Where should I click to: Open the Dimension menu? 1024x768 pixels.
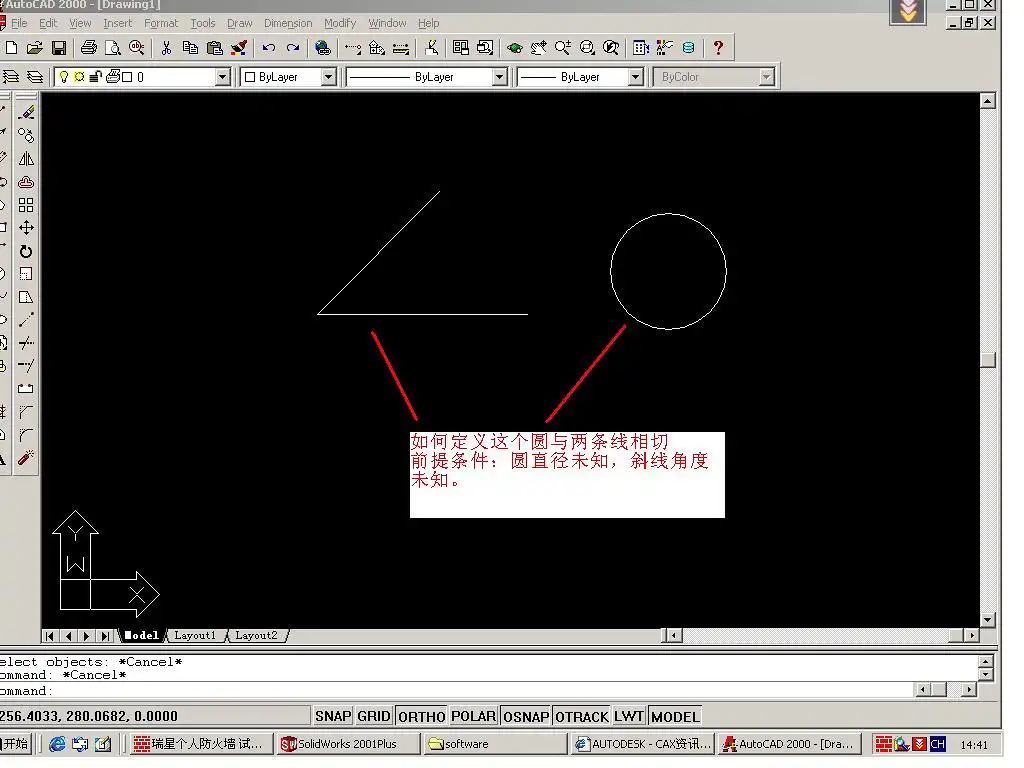point(288,23)
